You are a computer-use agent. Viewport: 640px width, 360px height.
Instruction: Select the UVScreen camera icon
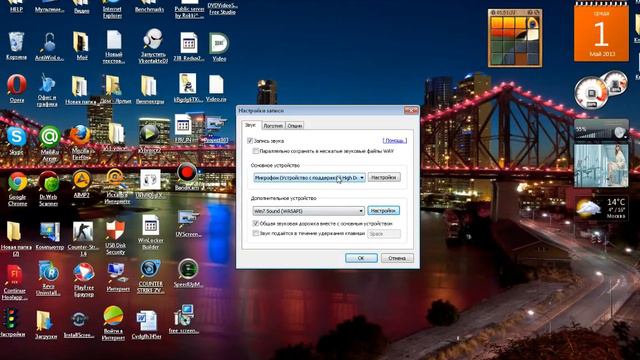[x=188, y=224]
